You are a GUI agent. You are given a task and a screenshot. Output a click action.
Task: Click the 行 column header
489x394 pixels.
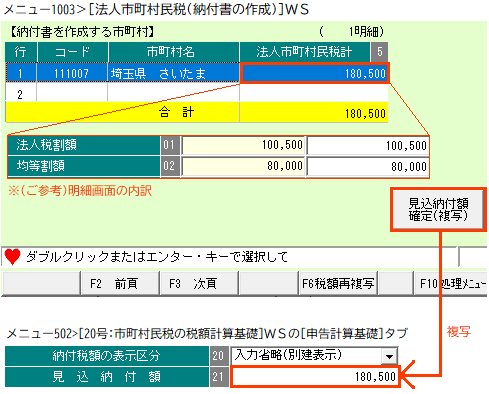(x=21, y=52)
